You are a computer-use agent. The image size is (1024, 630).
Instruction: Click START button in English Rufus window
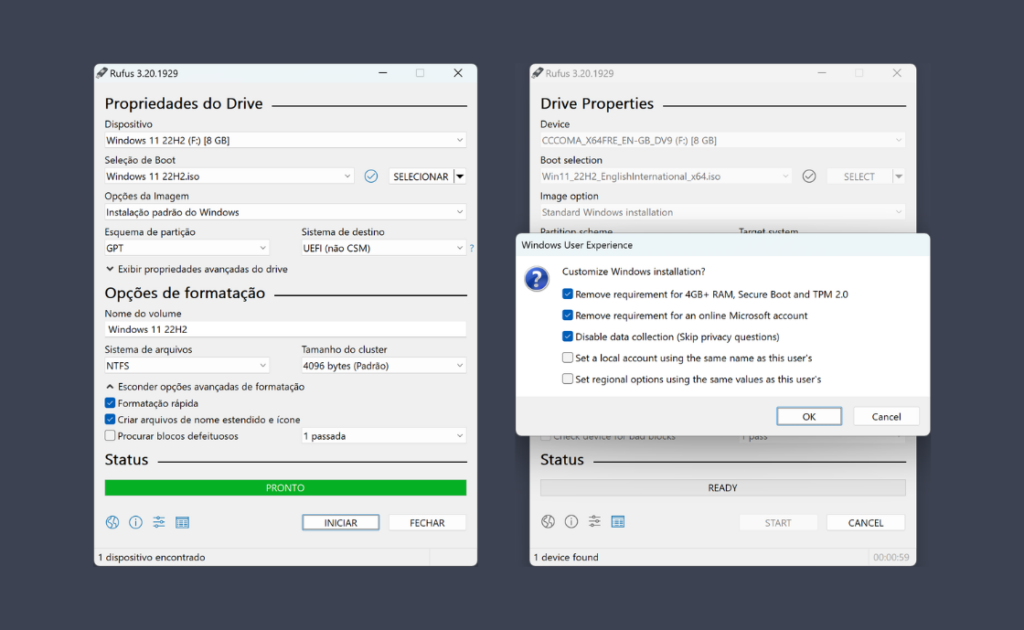coord(778,522)
